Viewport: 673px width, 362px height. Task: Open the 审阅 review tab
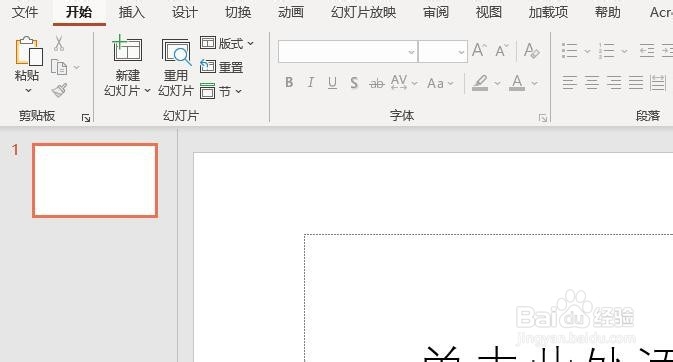(x=436, y=12)
